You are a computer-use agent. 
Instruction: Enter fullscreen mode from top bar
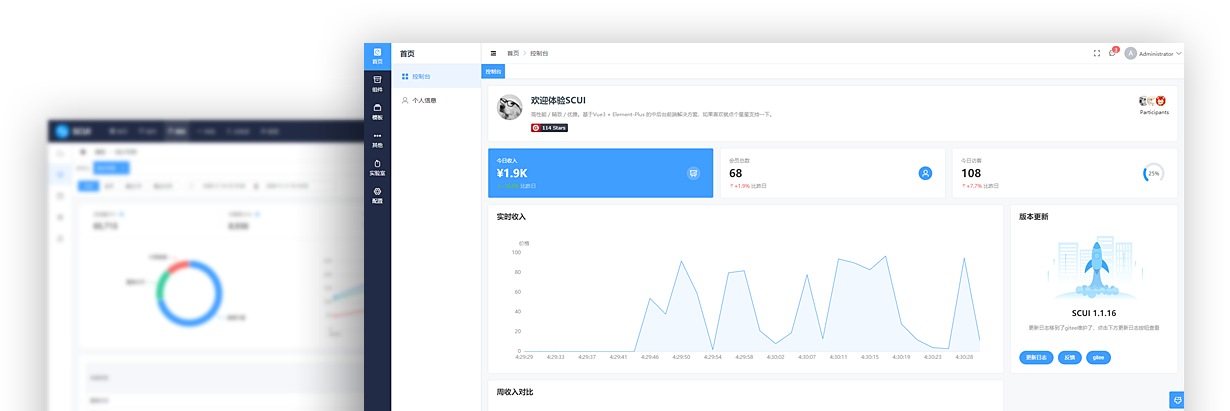(1097, 53)
